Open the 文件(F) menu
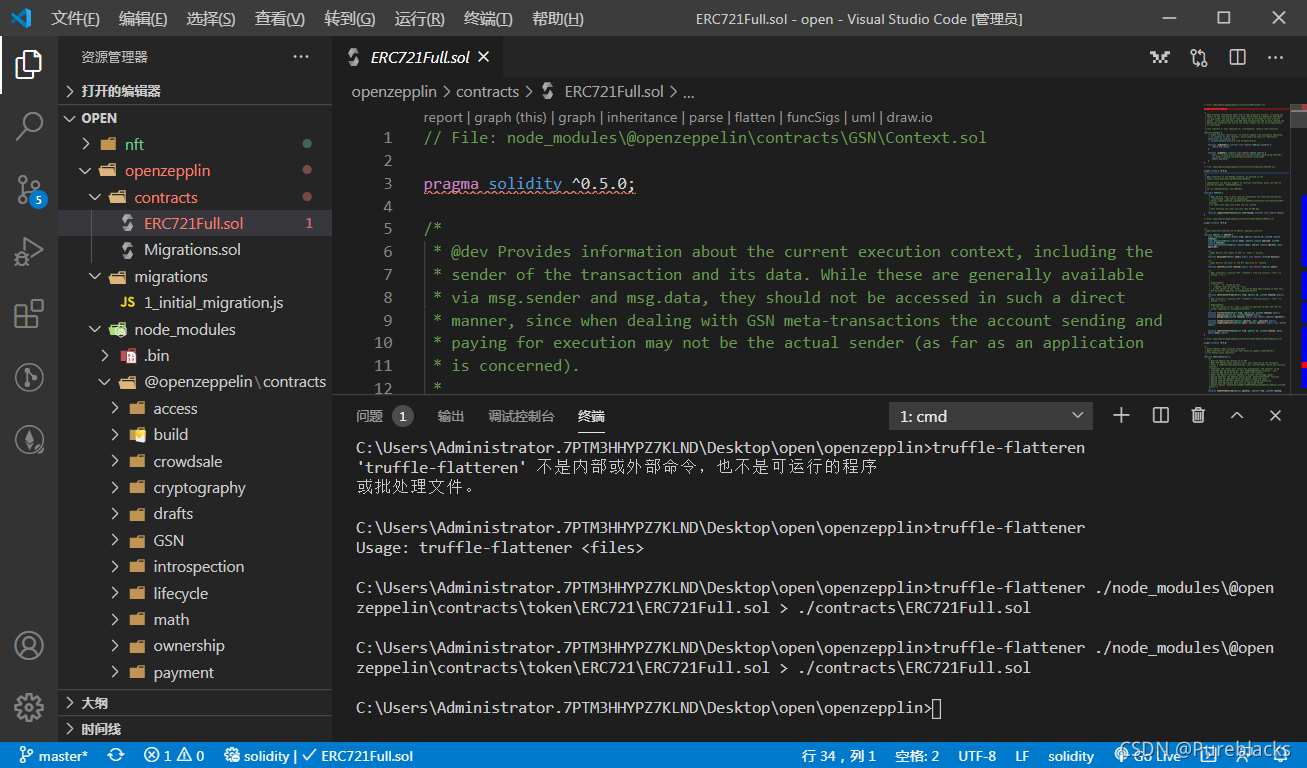This screenshot has height=768, width=1307. pyautogui.click(x=76, y=19)
